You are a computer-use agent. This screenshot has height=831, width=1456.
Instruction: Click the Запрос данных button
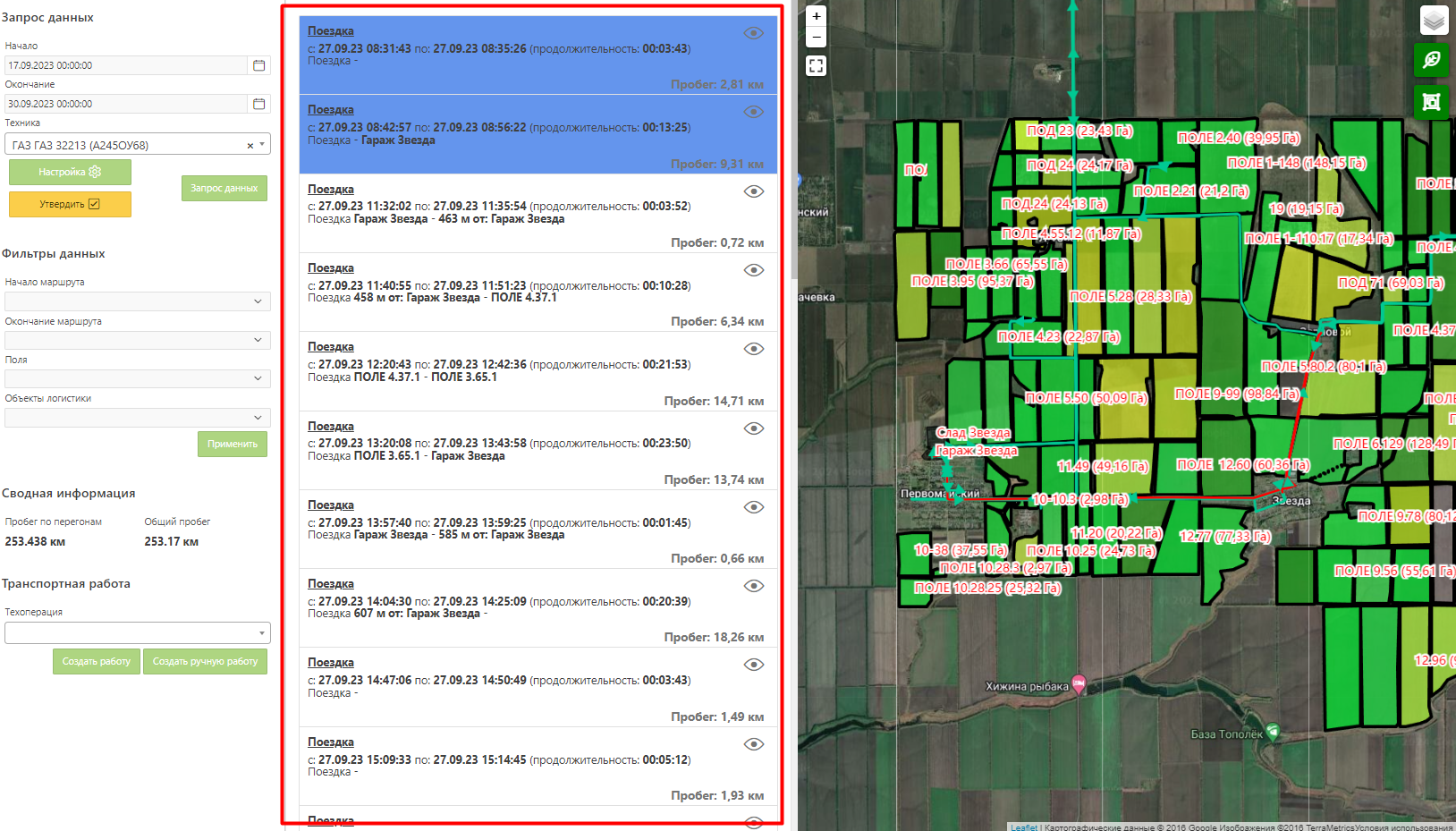tap(224, 188)
